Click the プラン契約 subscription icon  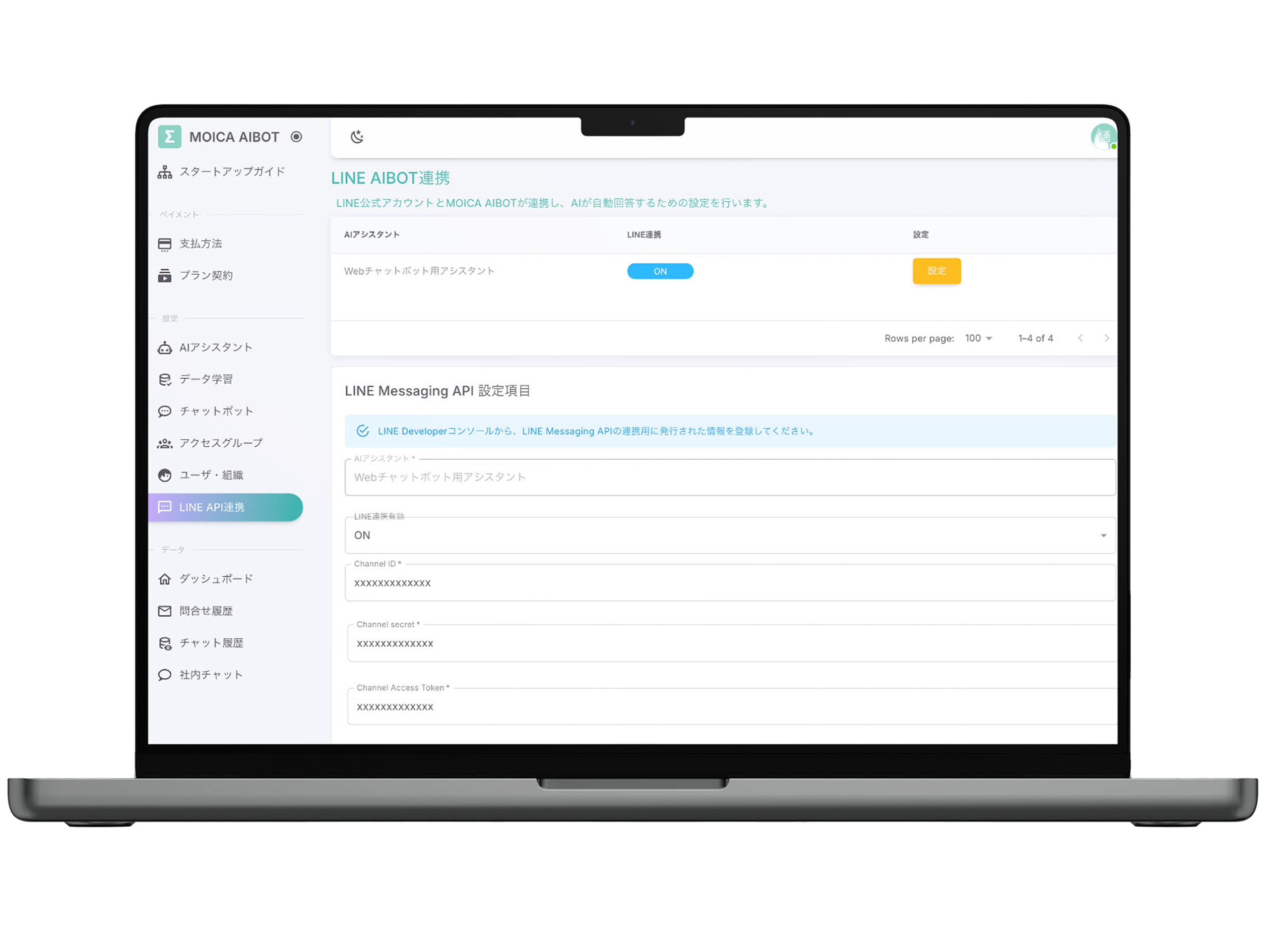(165, 276)
